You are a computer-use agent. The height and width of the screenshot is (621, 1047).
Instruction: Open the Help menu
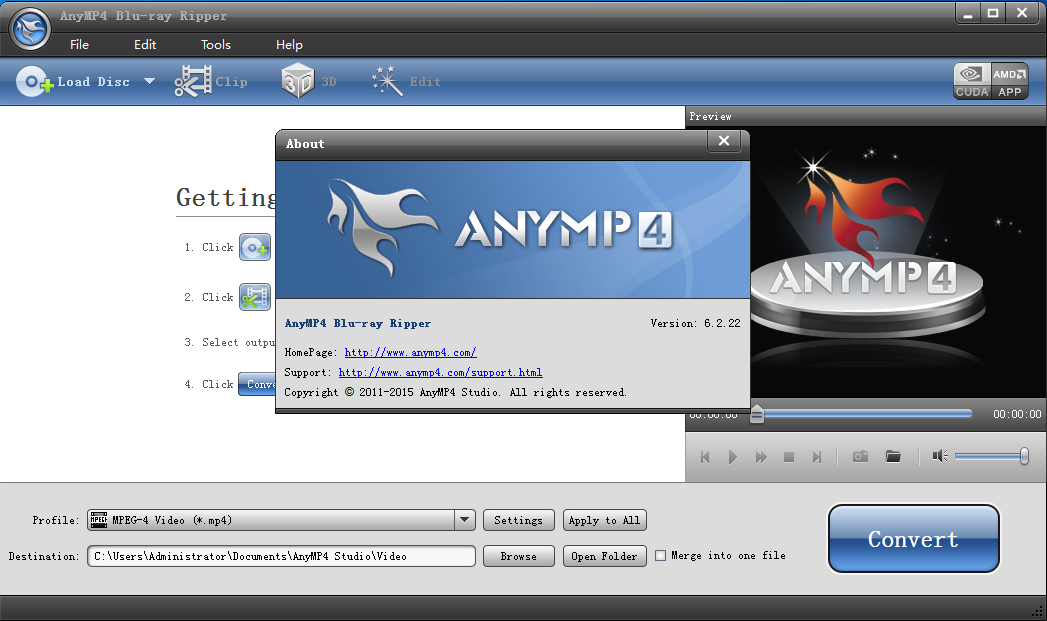pos(289,45)
